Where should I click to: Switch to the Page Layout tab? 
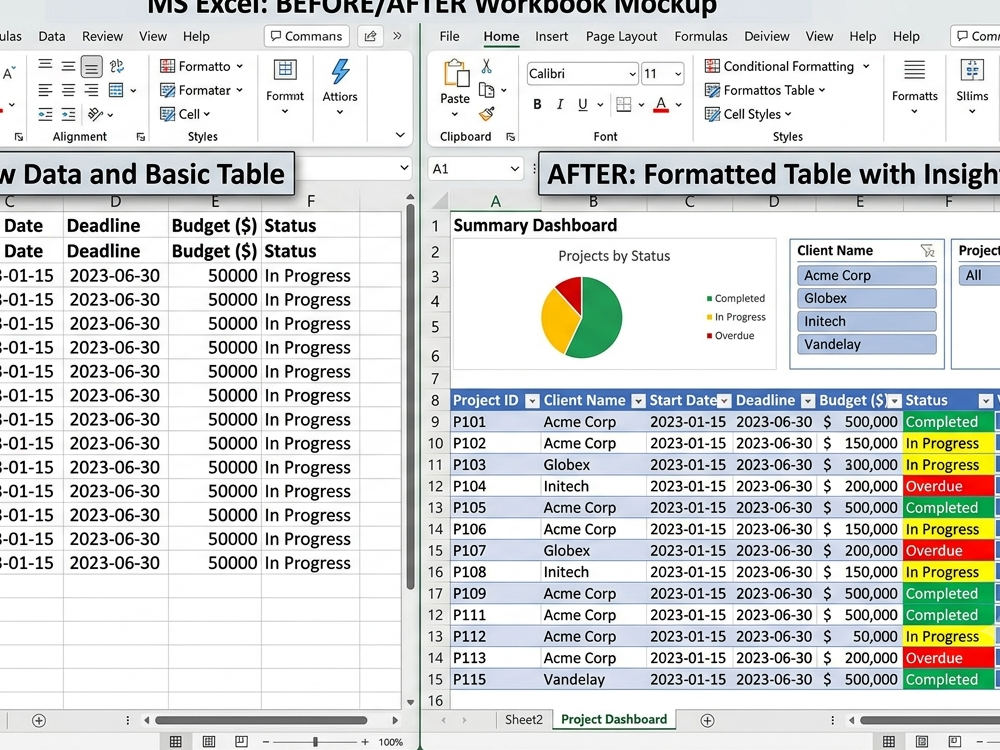click(621, 36)
